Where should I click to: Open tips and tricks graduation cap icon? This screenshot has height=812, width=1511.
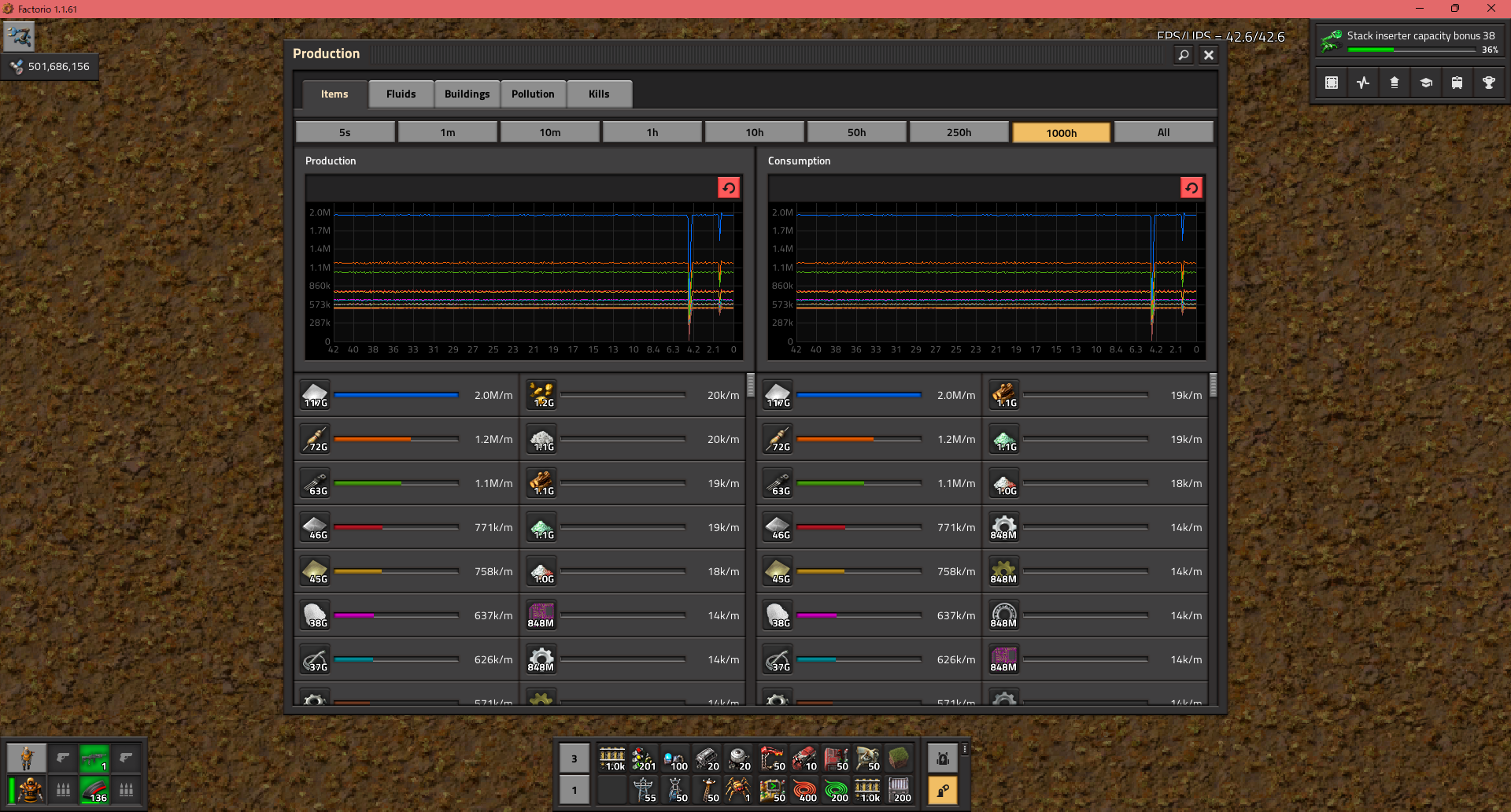click(x=1426, y=83)
